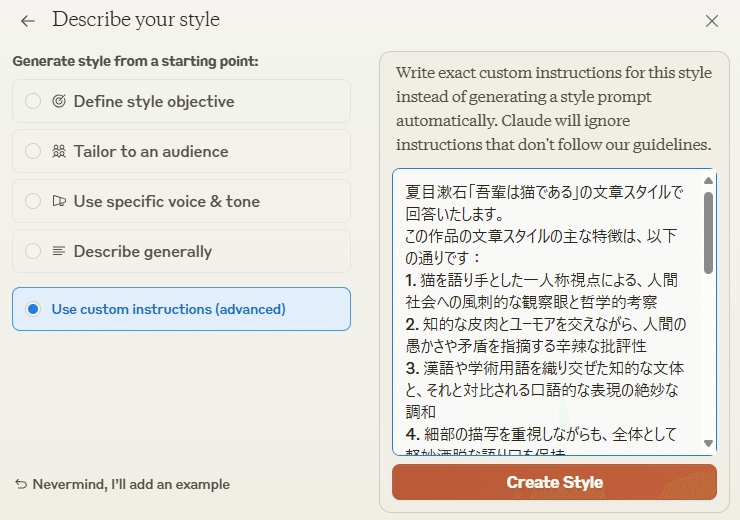Click the paragraph 'Write exact custom instructions for this style'

coord(554,109)
